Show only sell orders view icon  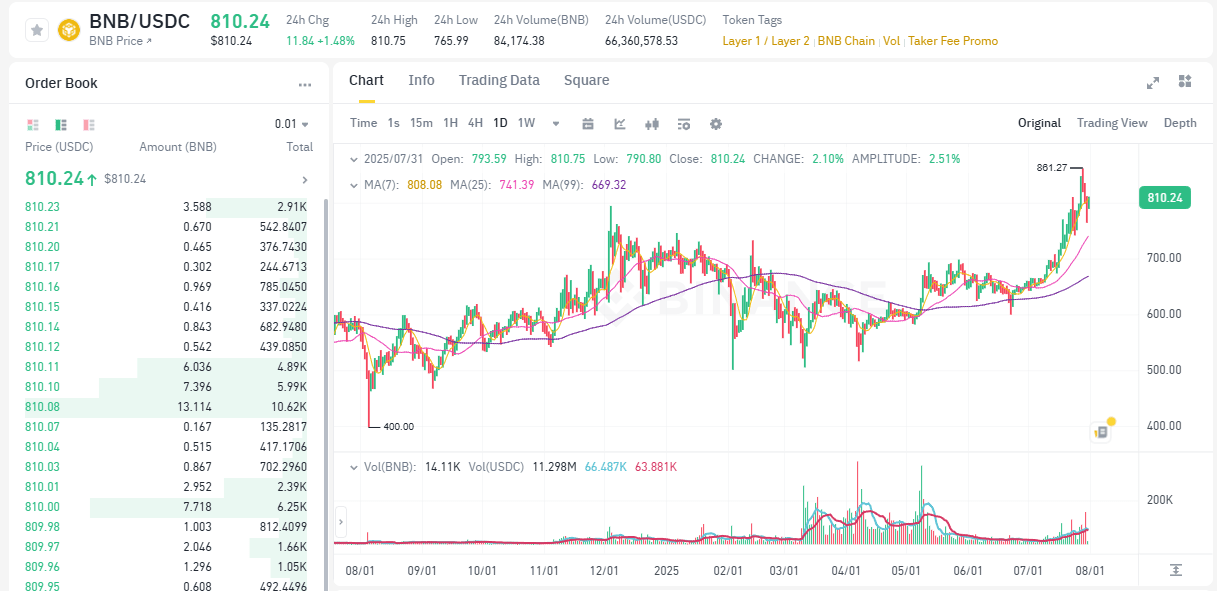pos(89,125)
